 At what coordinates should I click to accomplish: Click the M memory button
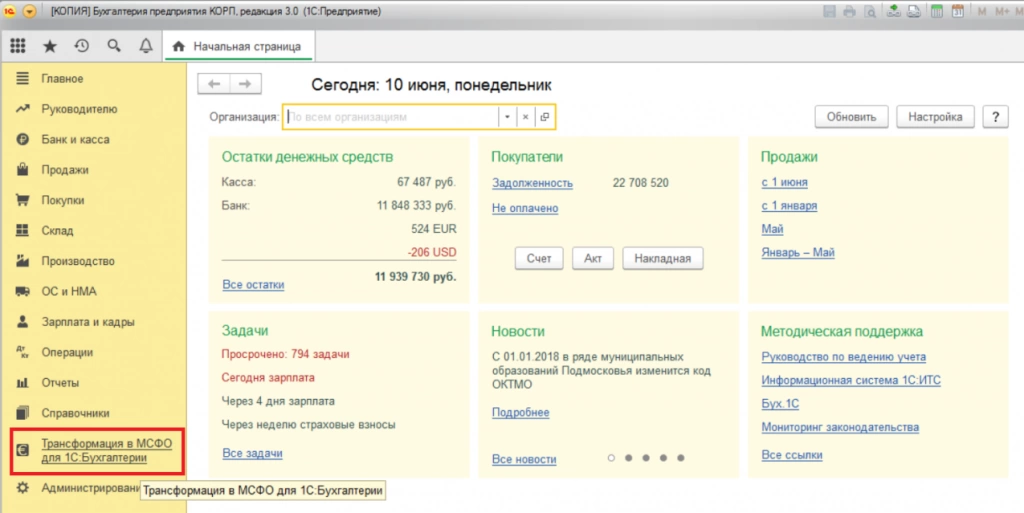tap(982, 11)
